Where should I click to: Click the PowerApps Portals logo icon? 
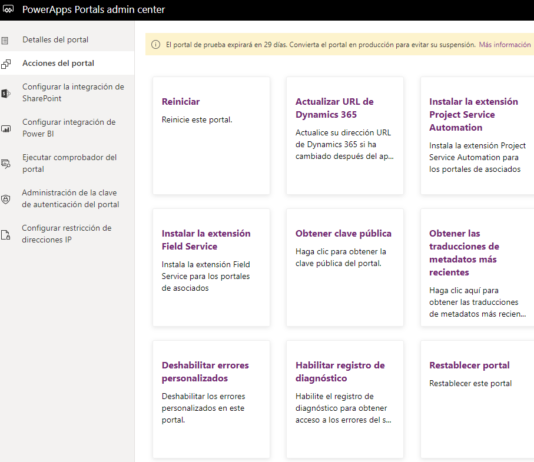pos(8,9)
